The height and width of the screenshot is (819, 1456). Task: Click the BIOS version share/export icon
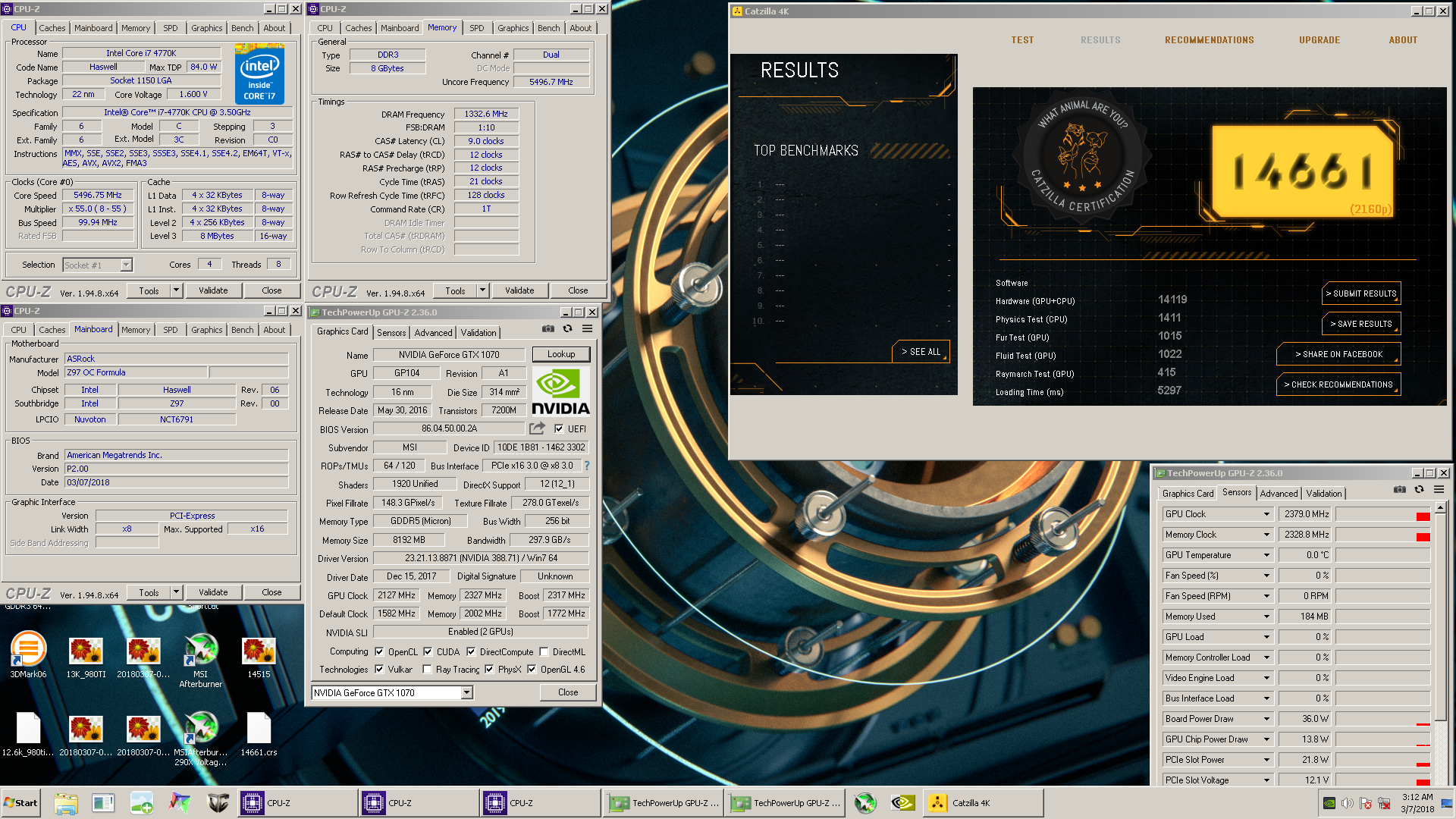pyautogui.click(x=537, y=428)
